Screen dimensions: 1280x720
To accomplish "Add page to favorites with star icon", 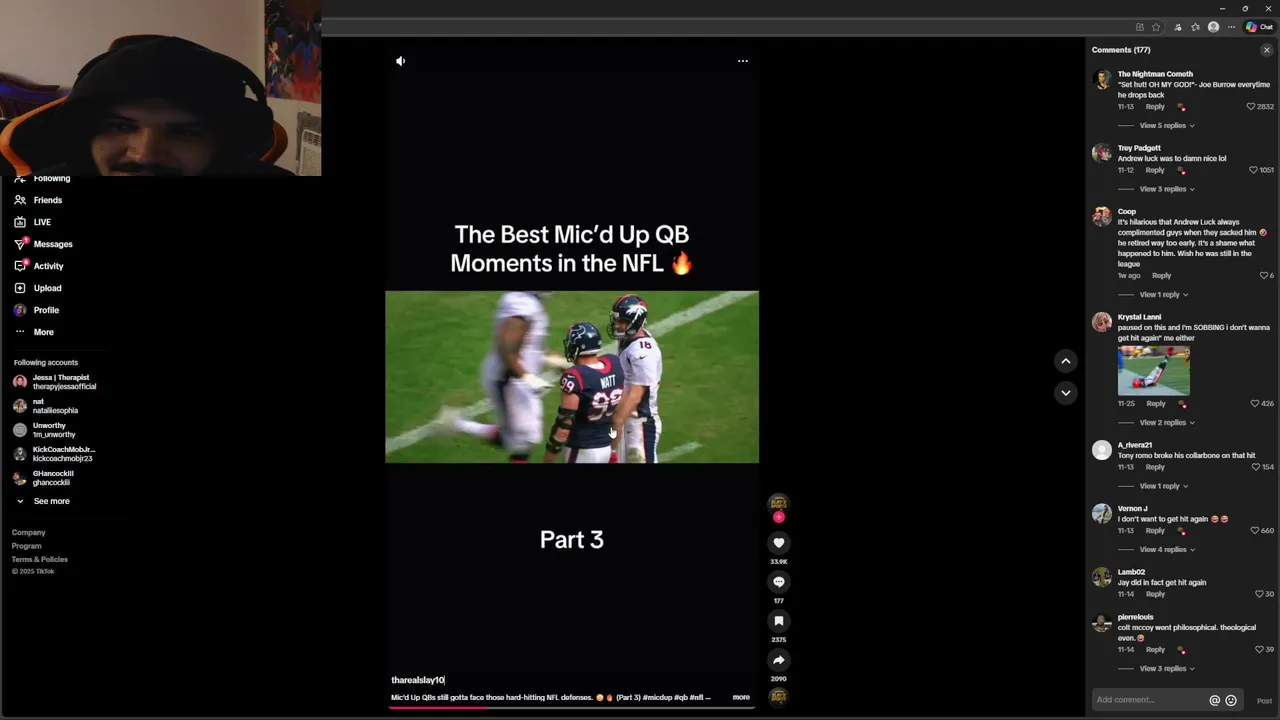I will pyautogui.click(x=1156, y=27).
